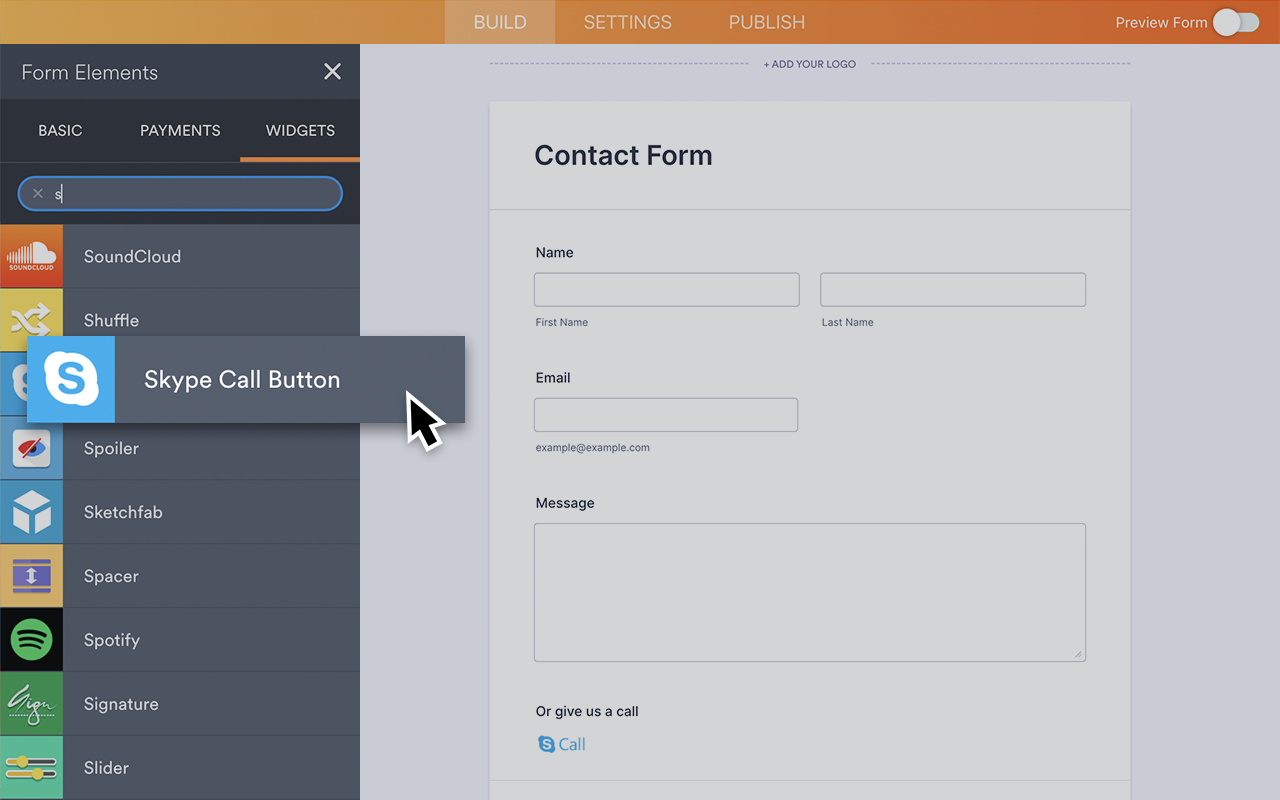The width and height of the screenshot is (1280, 800).
Task: Click the Spoiler eye icon
Action: pyautogui.click(x=31, y=448)
